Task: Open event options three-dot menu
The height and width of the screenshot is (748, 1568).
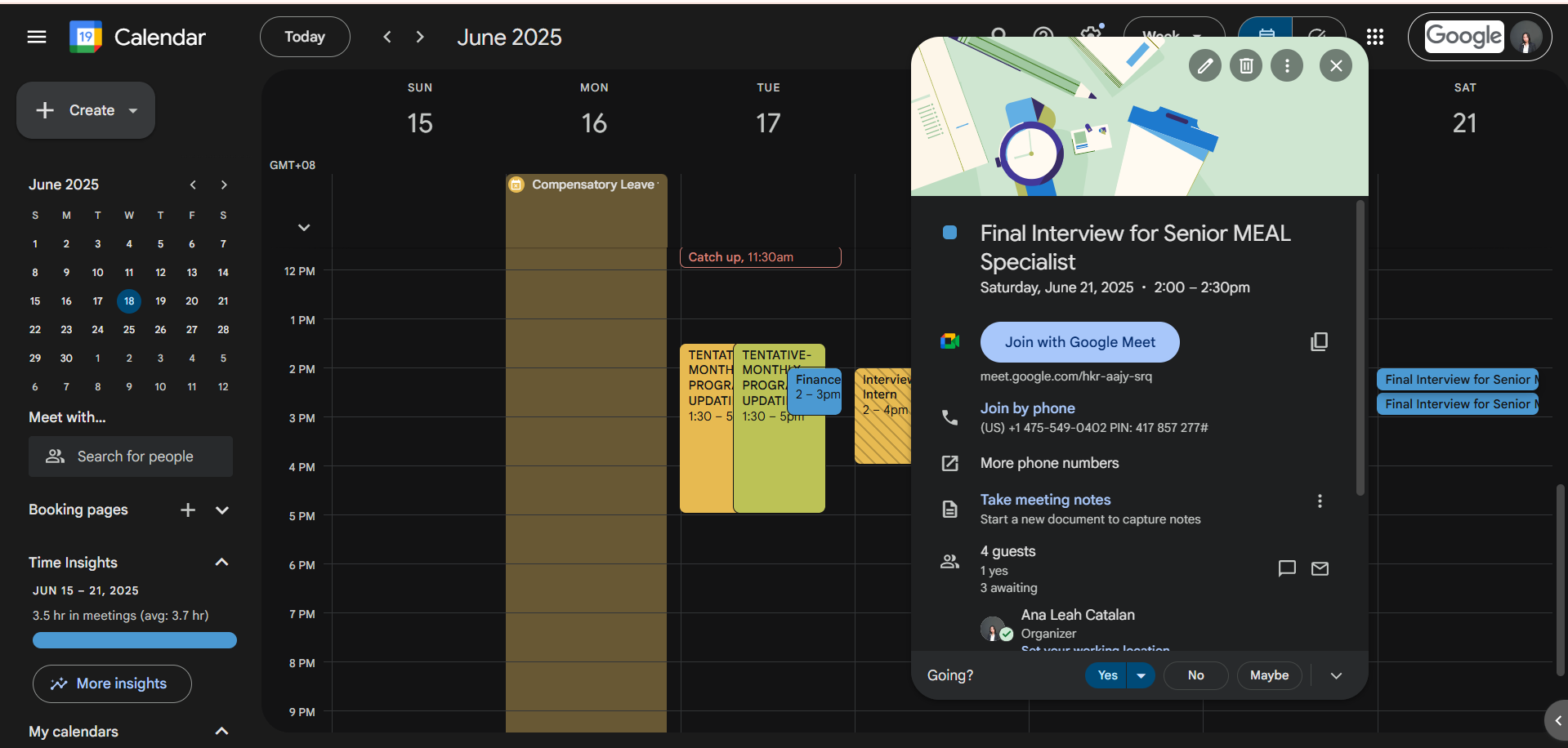Action: click(x=1287, y=65)
